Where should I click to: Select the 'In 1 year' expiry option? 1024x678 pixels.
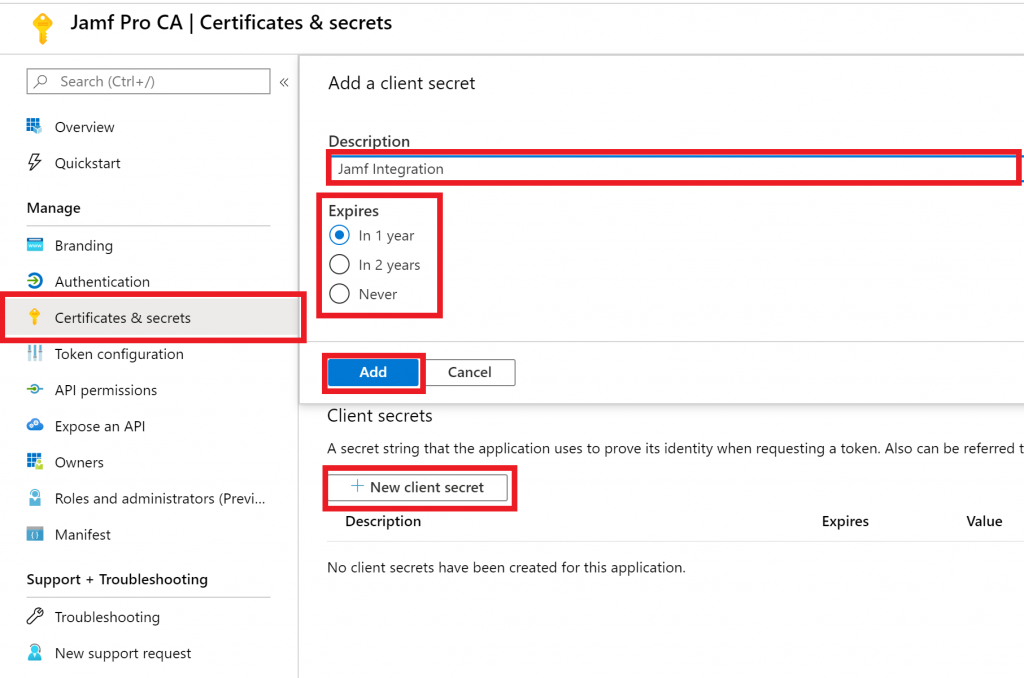coord(340,236)
